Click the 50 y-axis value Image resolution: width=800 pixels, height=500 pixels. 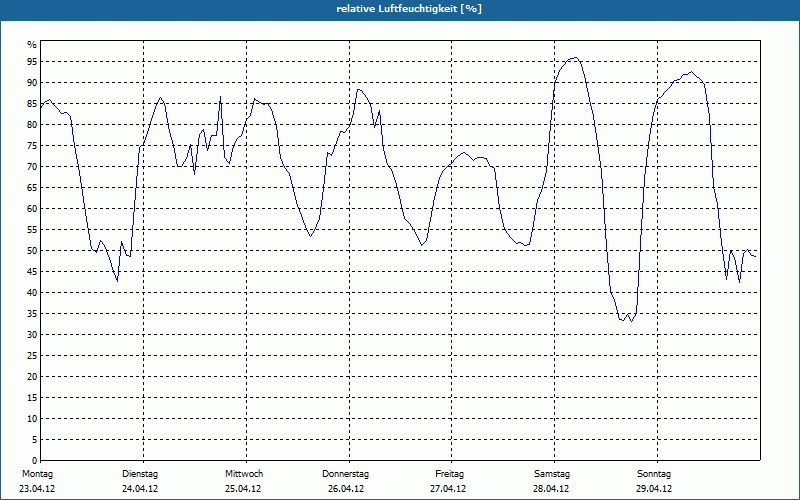[32, 251]
